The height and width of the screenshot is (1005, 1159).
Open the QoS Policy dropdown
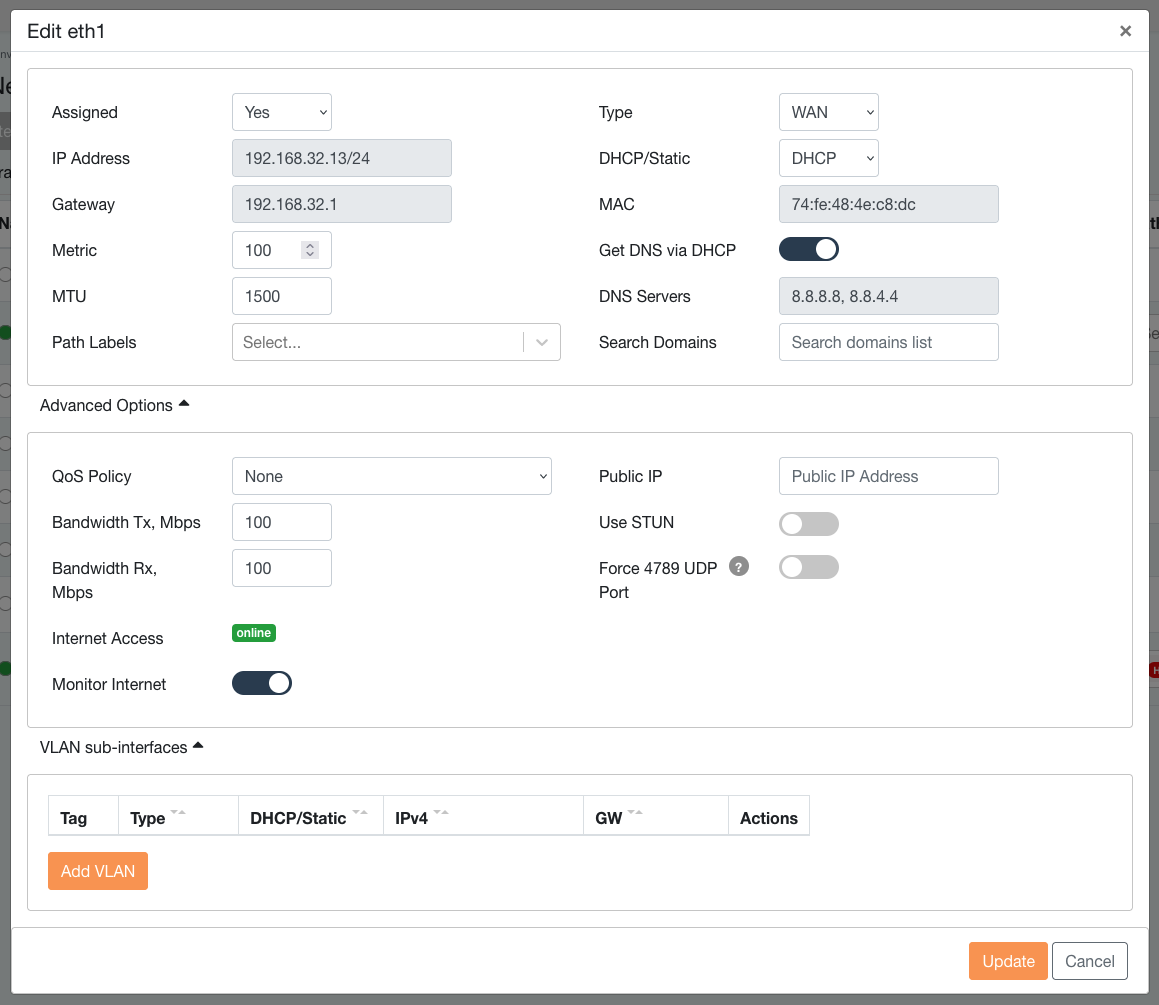point(391,477)
